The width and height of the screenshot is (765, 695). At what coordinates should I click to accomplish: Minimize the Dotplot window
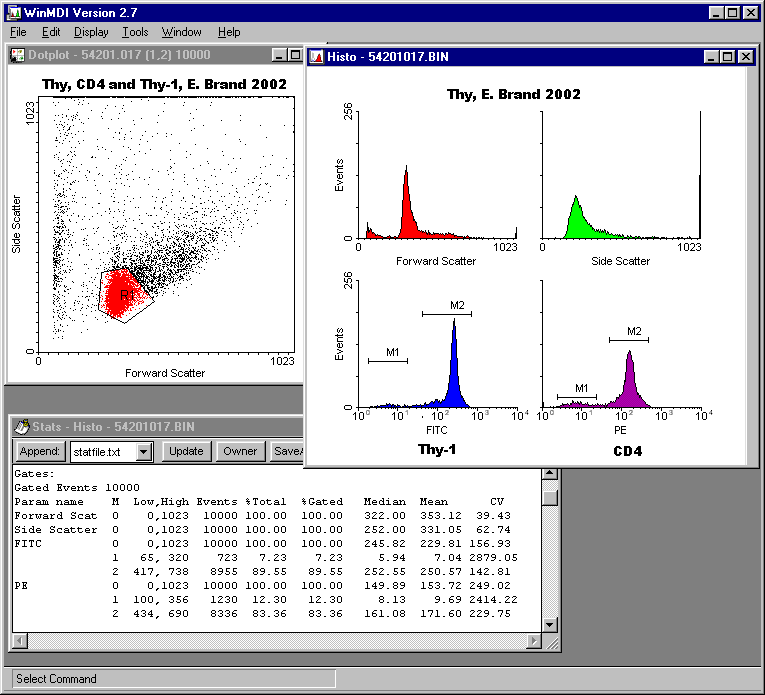[279, 56]
